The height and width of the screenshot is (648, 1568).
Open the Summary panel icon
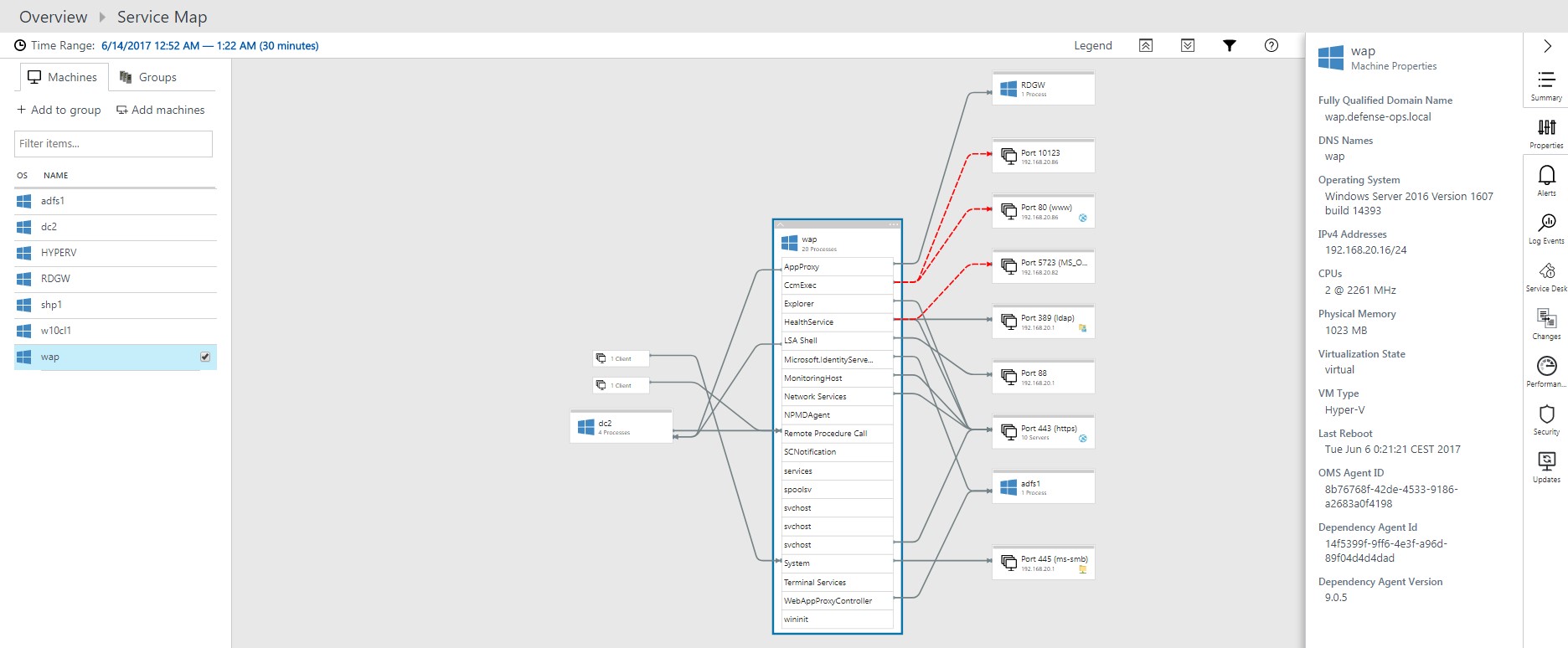tap(1546, 80)
